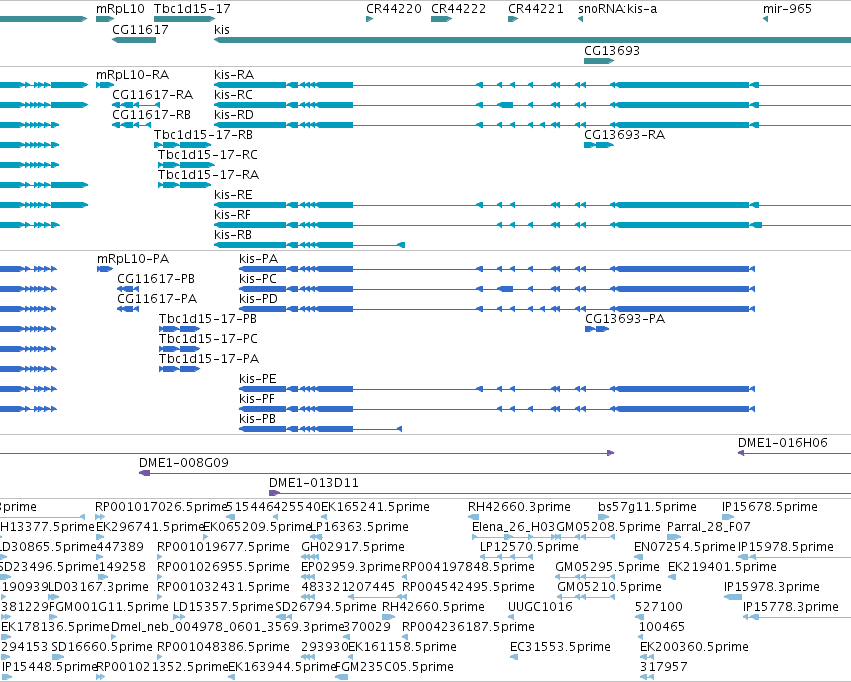This screenshot has width=851, height=682.
Task: Click the kis-RA transcript label
Action: (234, 74)
